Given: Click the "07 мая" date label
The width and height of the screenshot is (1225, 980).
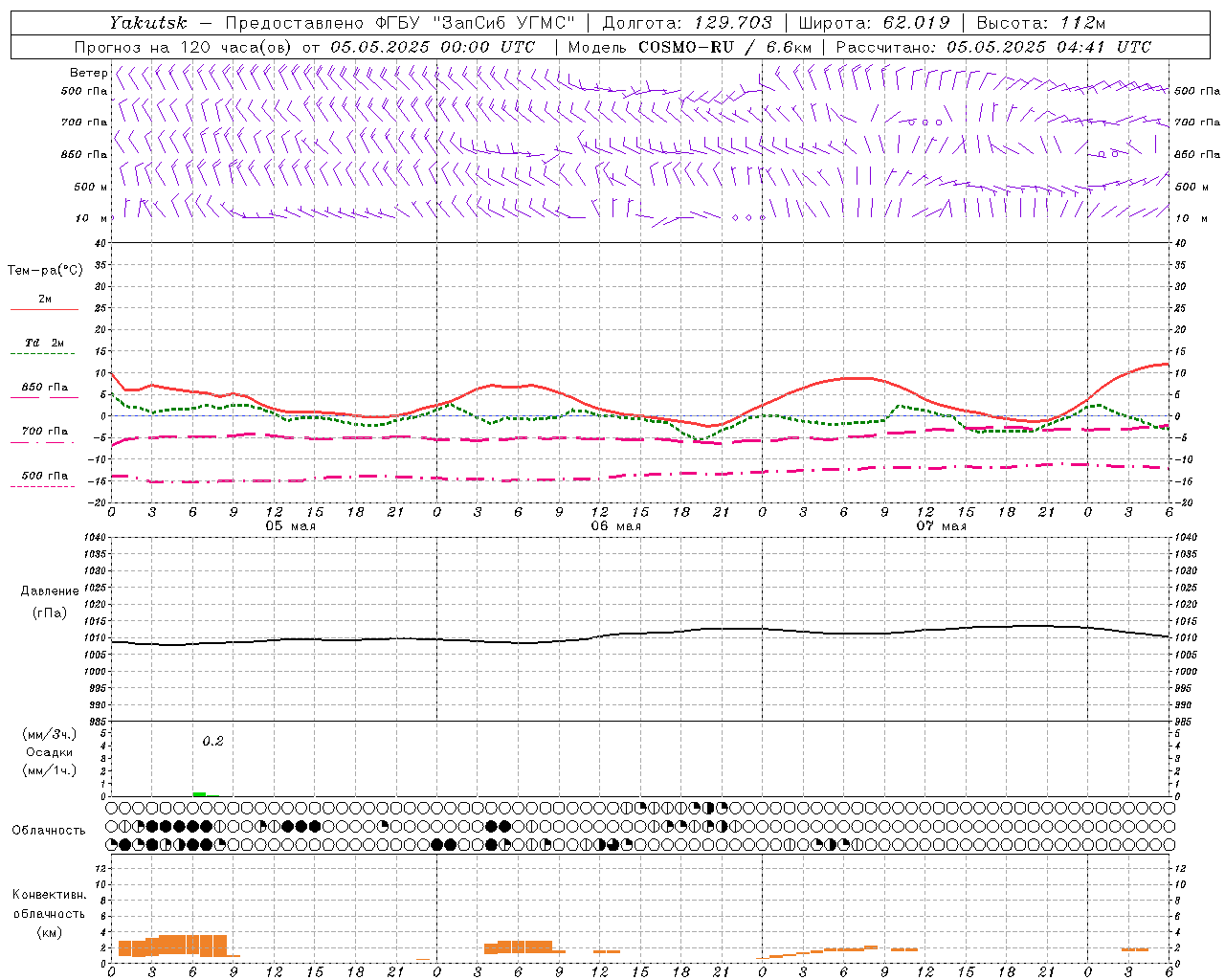Looking at the screenshot, I should point(941,526).
